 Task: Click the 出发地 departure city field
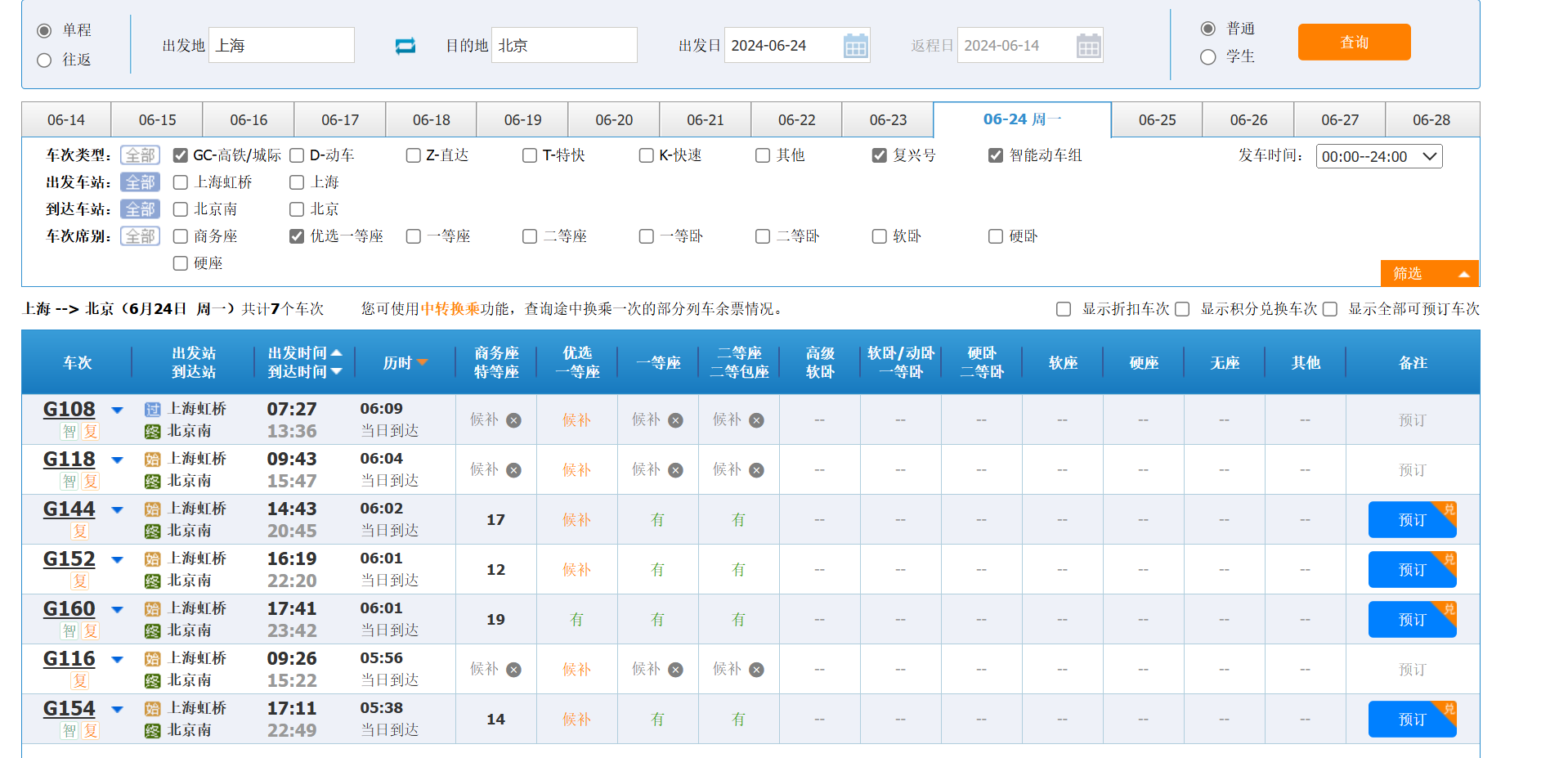[x=282, y=45]
